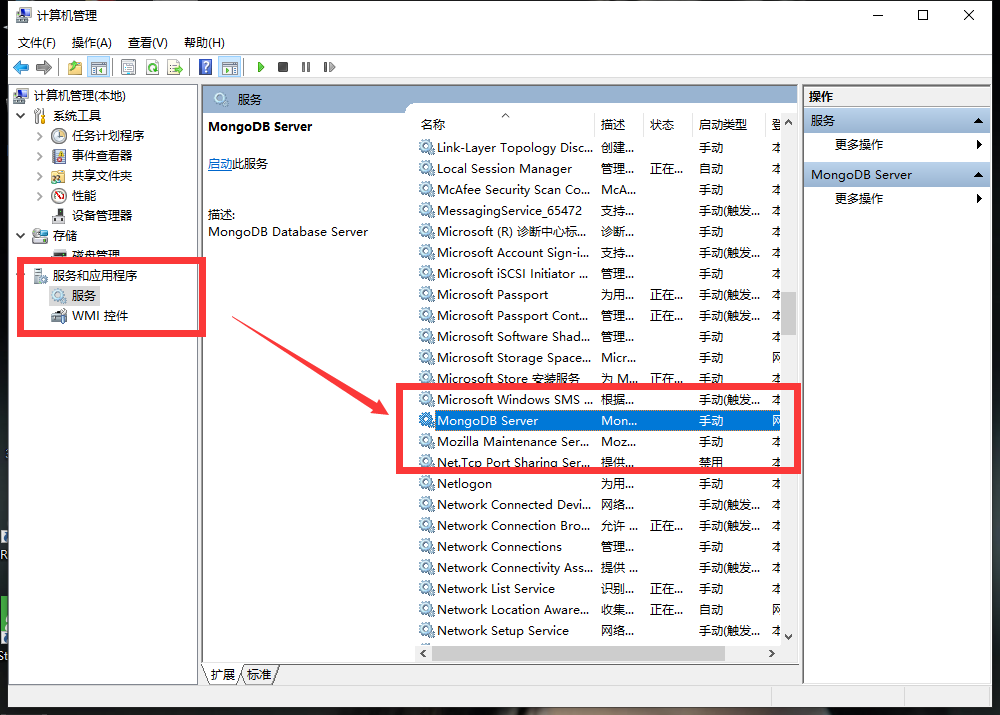The width and height of the screenshot is (1000, 715).
Task: Collapse the 存储 tree node
Action: 20,236
